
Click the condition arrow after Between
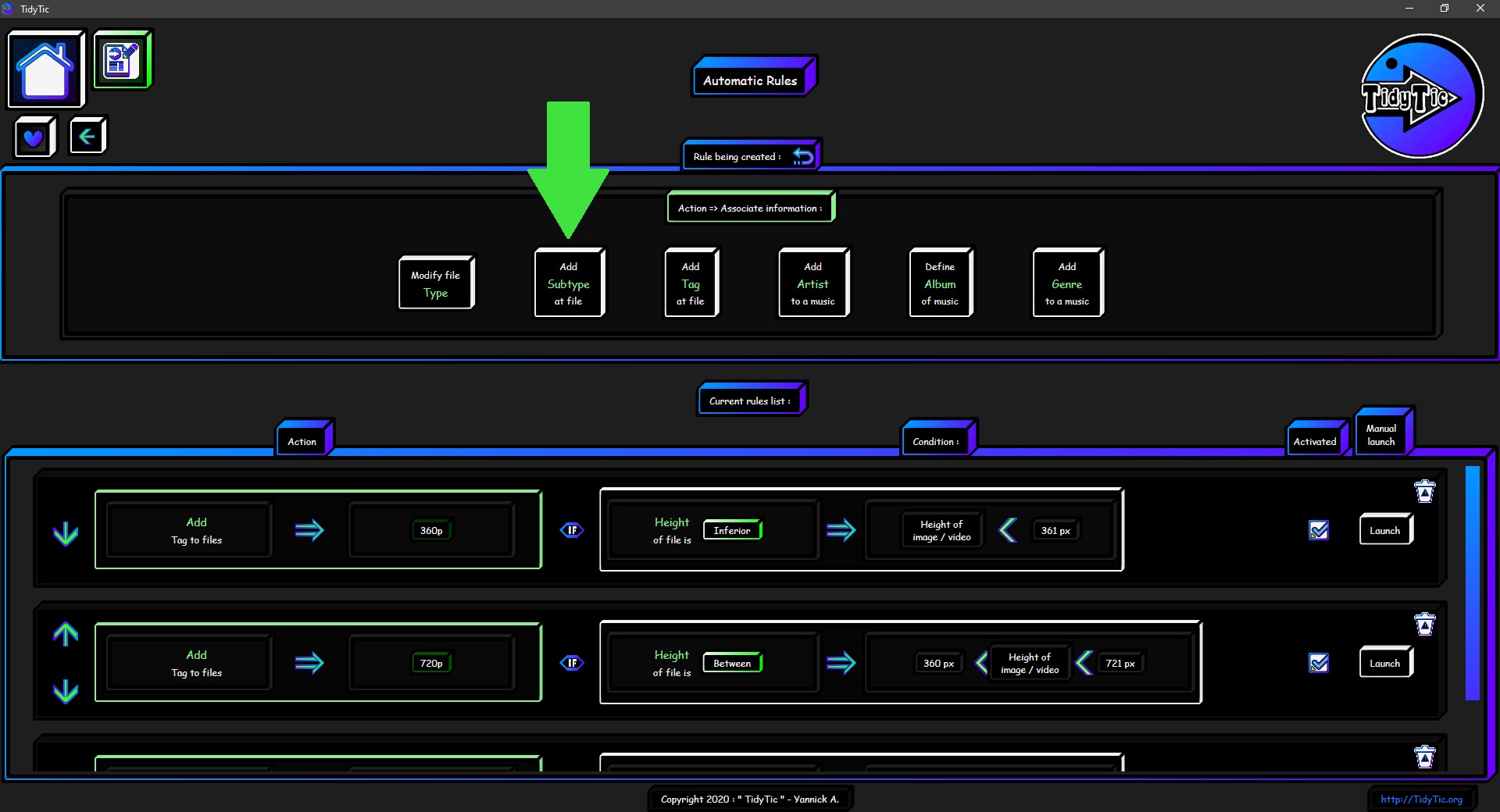[x=841, y=663]
